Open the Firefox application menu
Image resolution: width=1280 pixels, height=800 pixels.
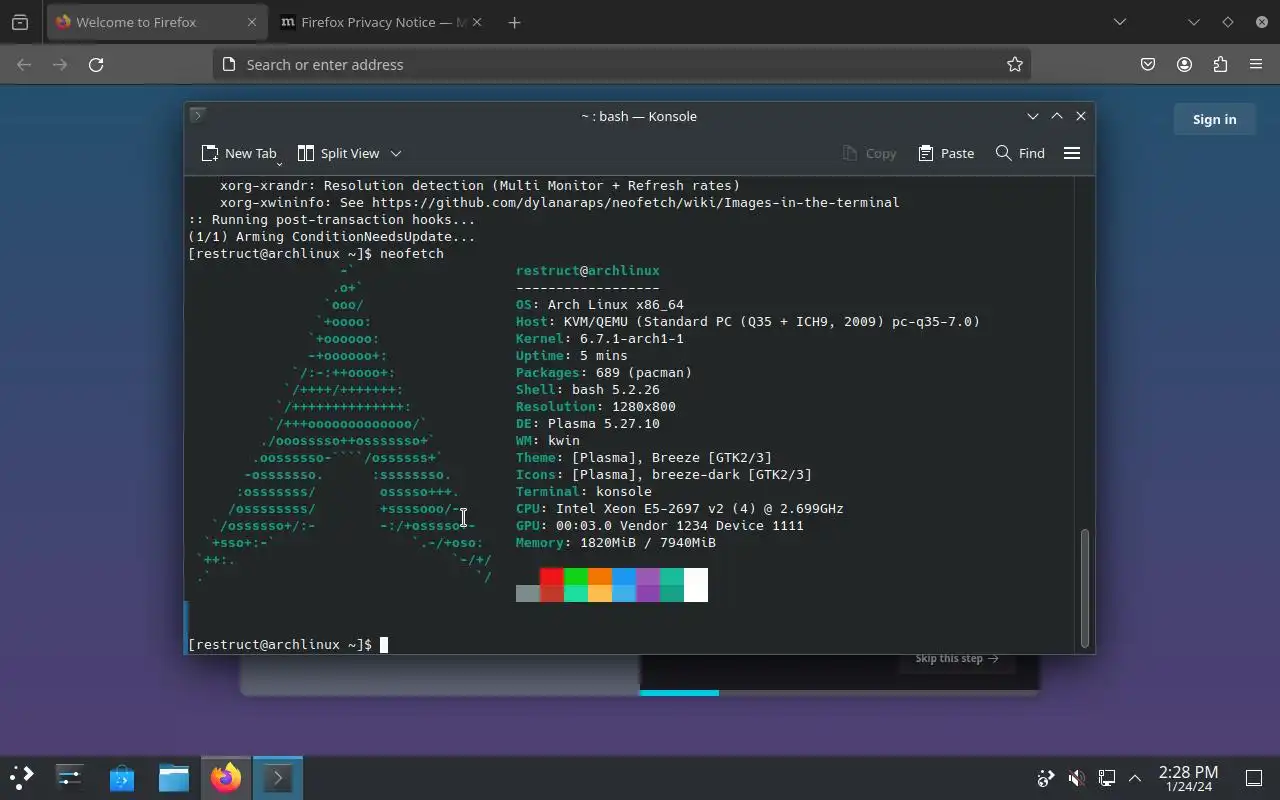[x=1256, y=64]
